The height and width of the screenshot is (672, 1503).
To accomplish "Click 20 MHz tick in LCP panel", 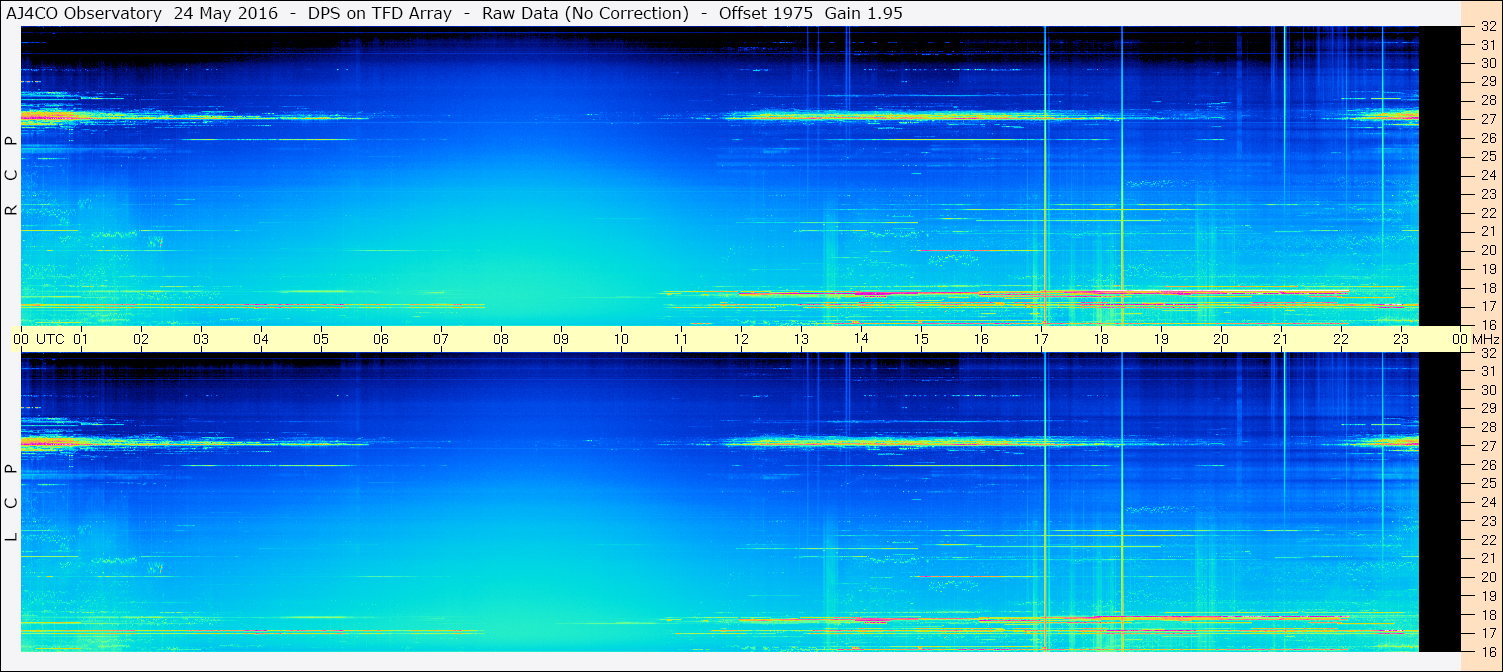I will pyautogui.click(x=1488, y=577).
